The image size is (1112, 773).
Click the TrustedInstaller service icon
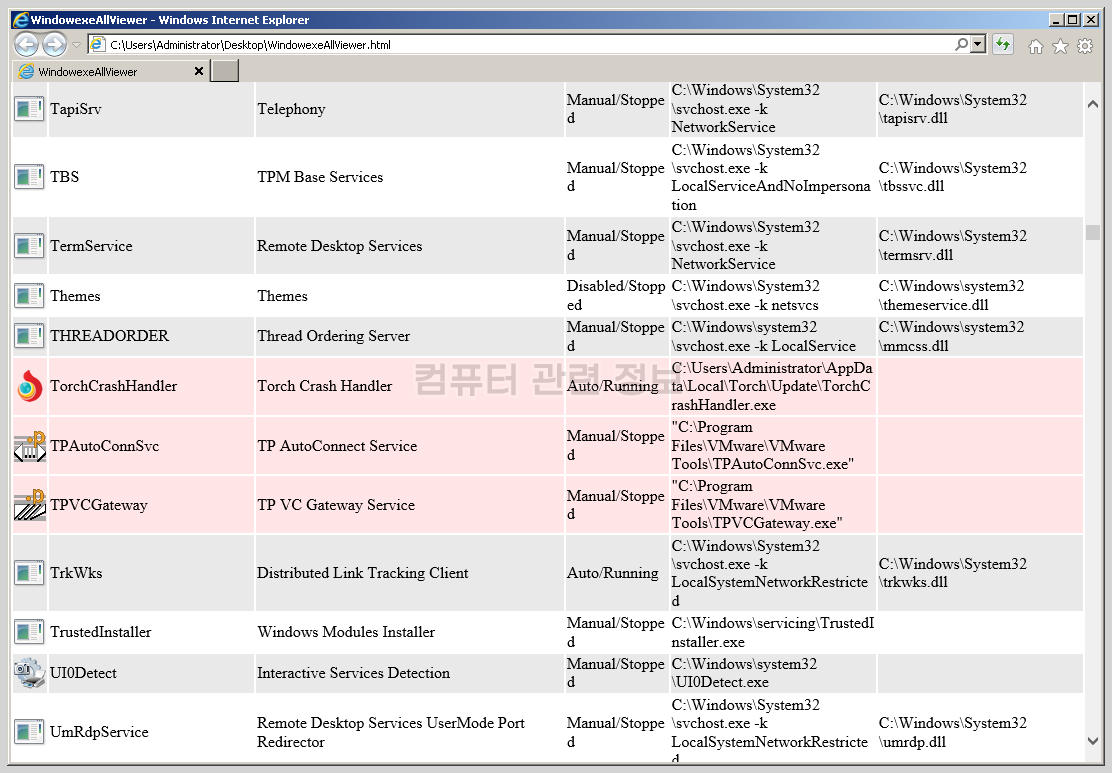coord(29,631)
